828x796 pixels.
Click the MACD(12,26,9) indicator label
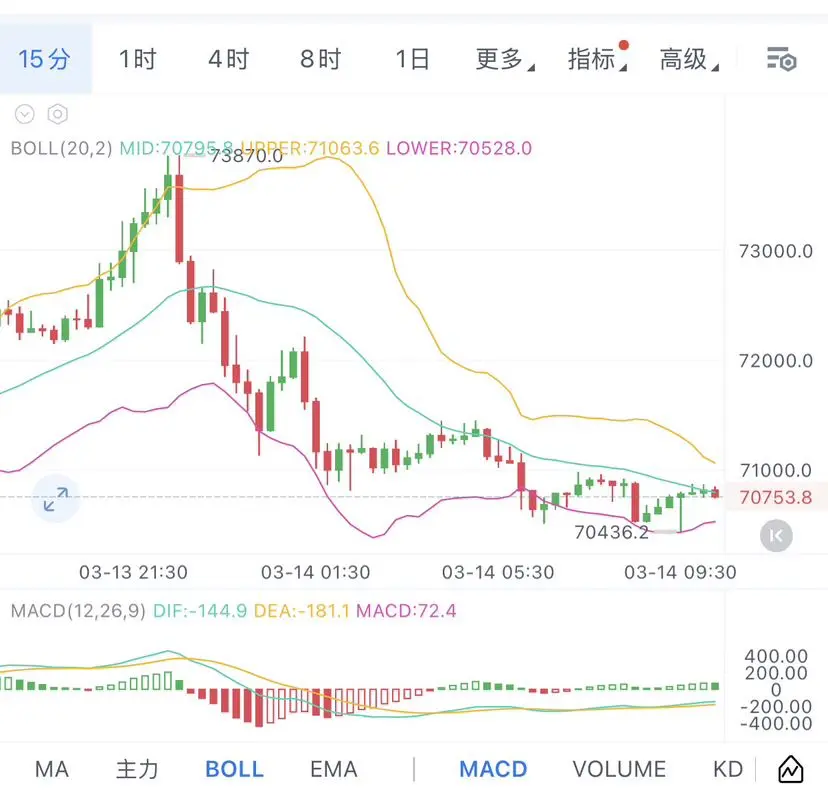tap(78, 611)
